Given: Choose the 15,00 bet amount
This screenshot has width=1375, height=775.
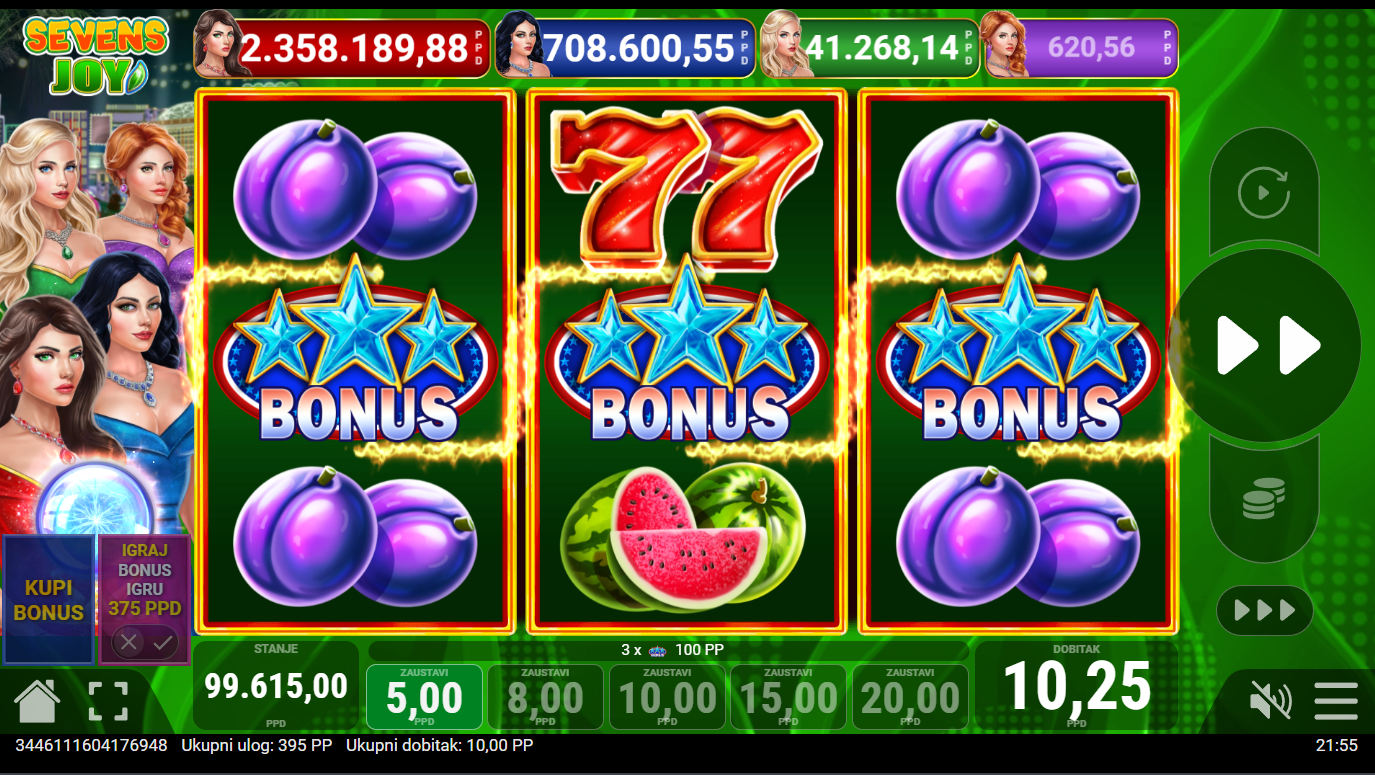Looking at the screenshot, I should [789, 697].
